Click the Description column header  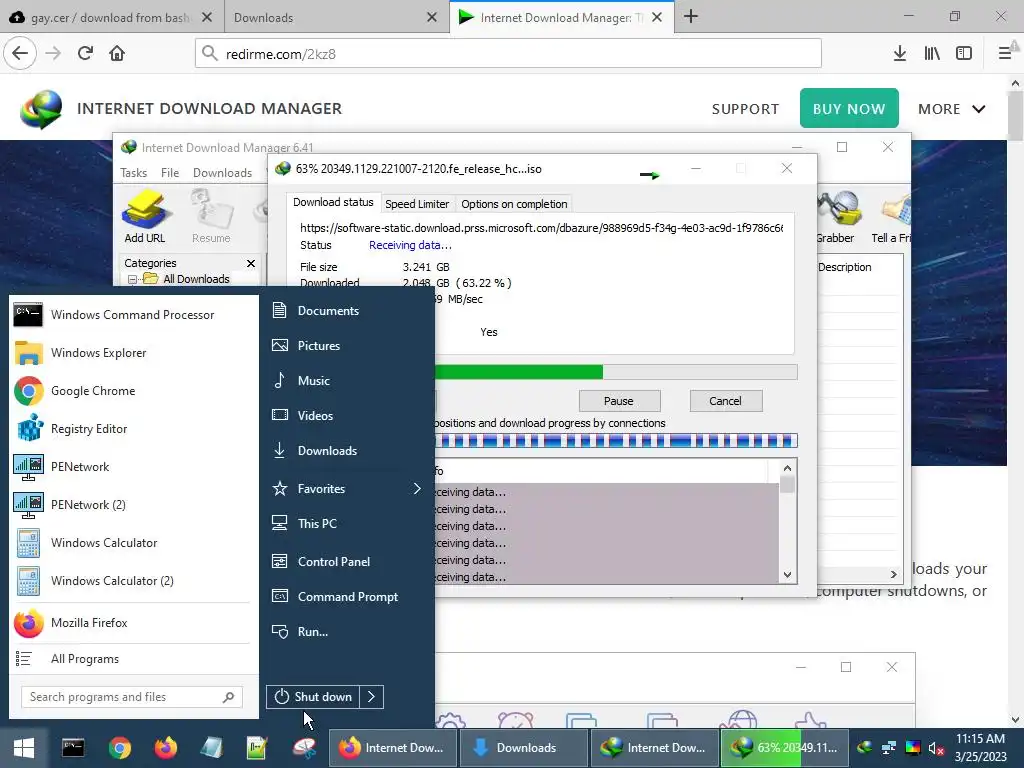pos(844,267)
